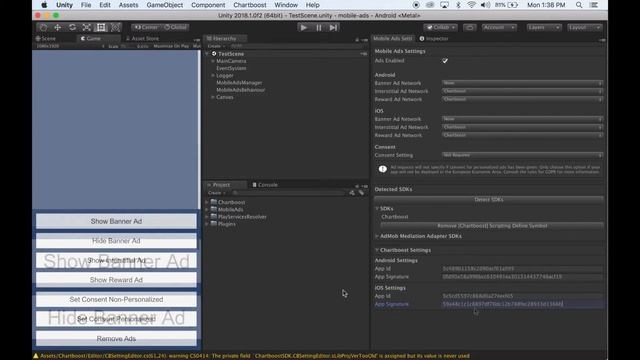Open Android Reward Ad Network dropdown
Image resolution: width=640 pixels, height=360 pixels.
(x=522, y=99)
